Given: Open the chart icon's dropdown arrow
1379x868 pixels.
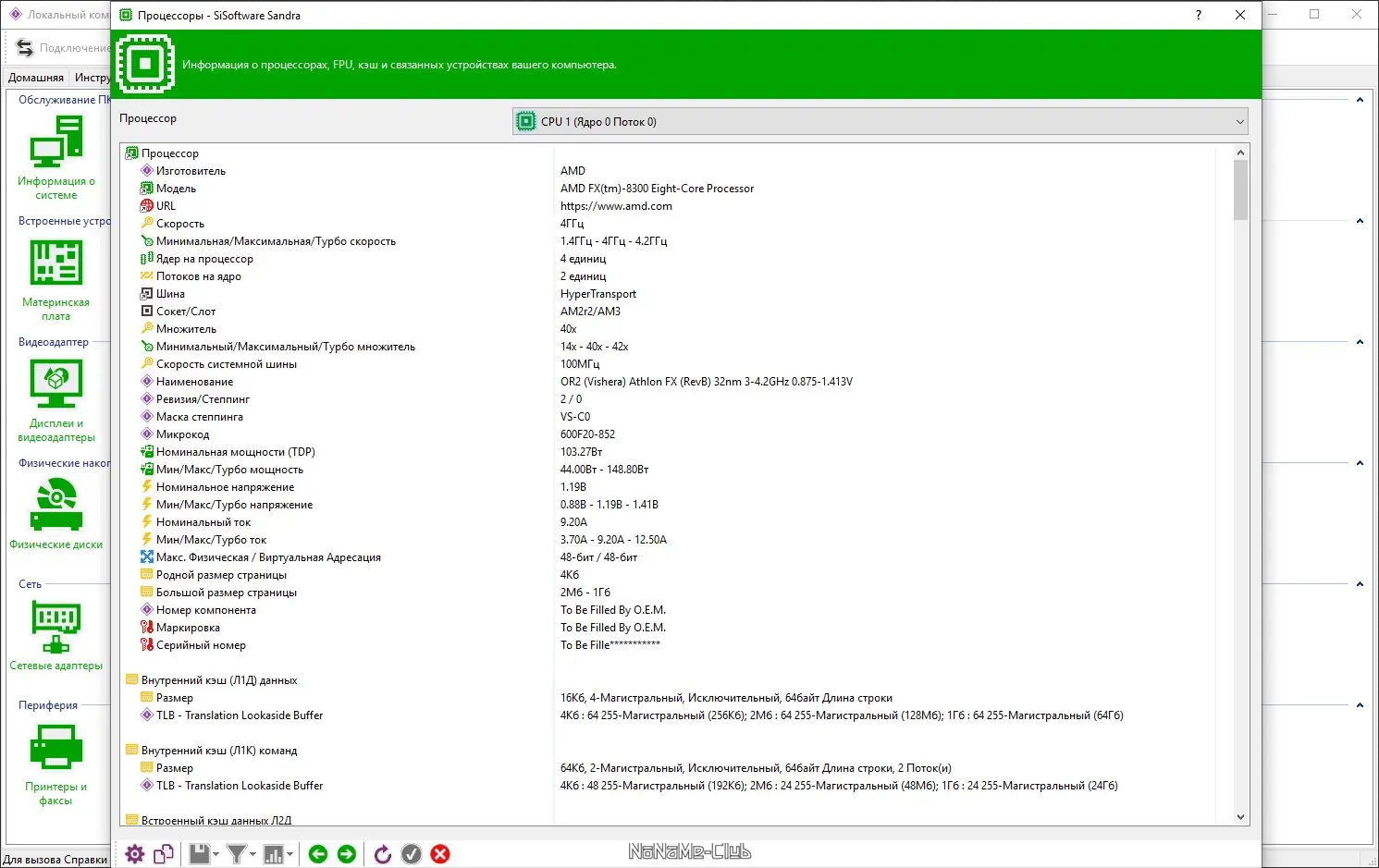Looking at the screenshot, I should coord(290,854).
